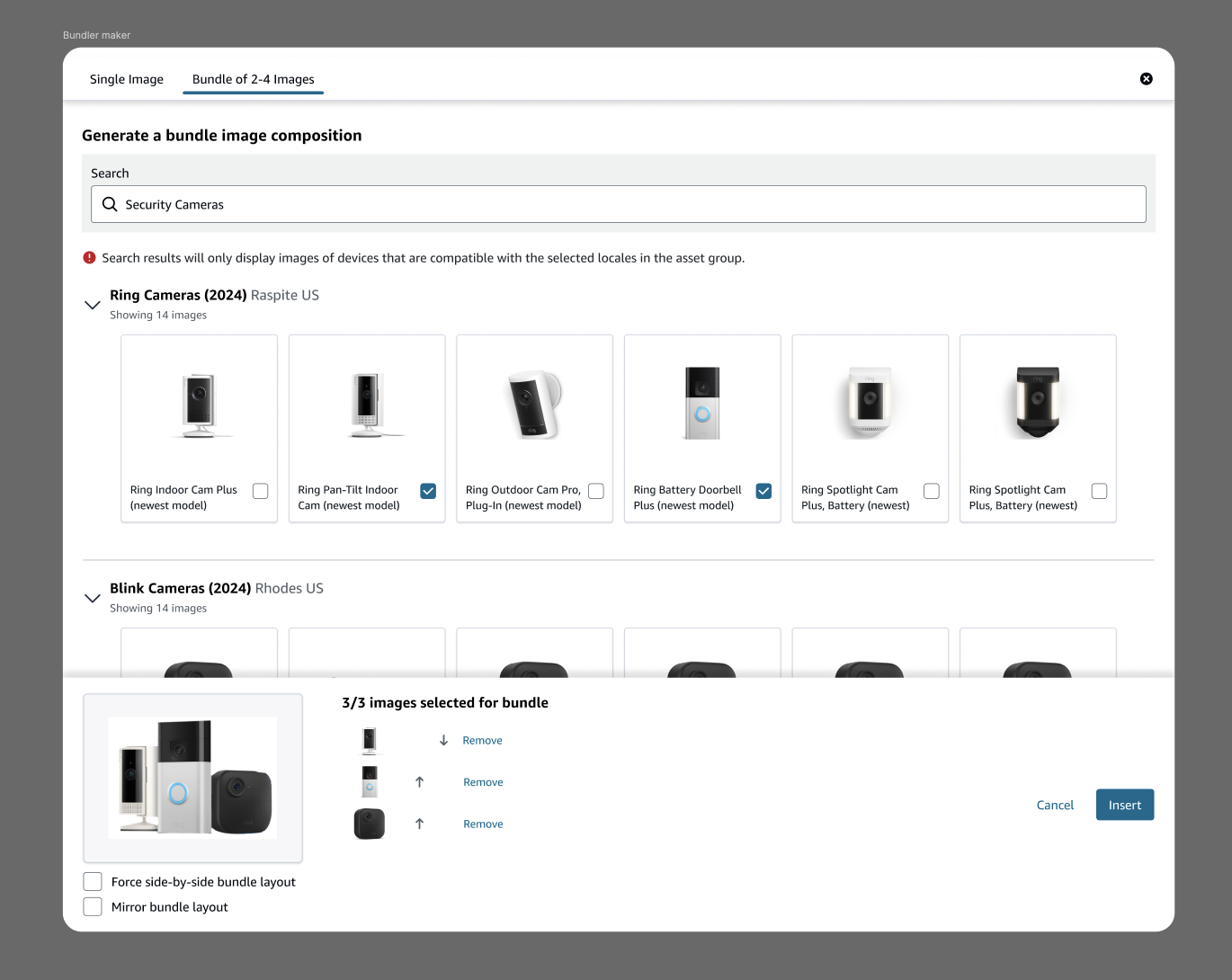Check the white Ring Spotlight Cam Plus checkbox
The width and height of the screenshot is (1232, 980).
(932, 491)
